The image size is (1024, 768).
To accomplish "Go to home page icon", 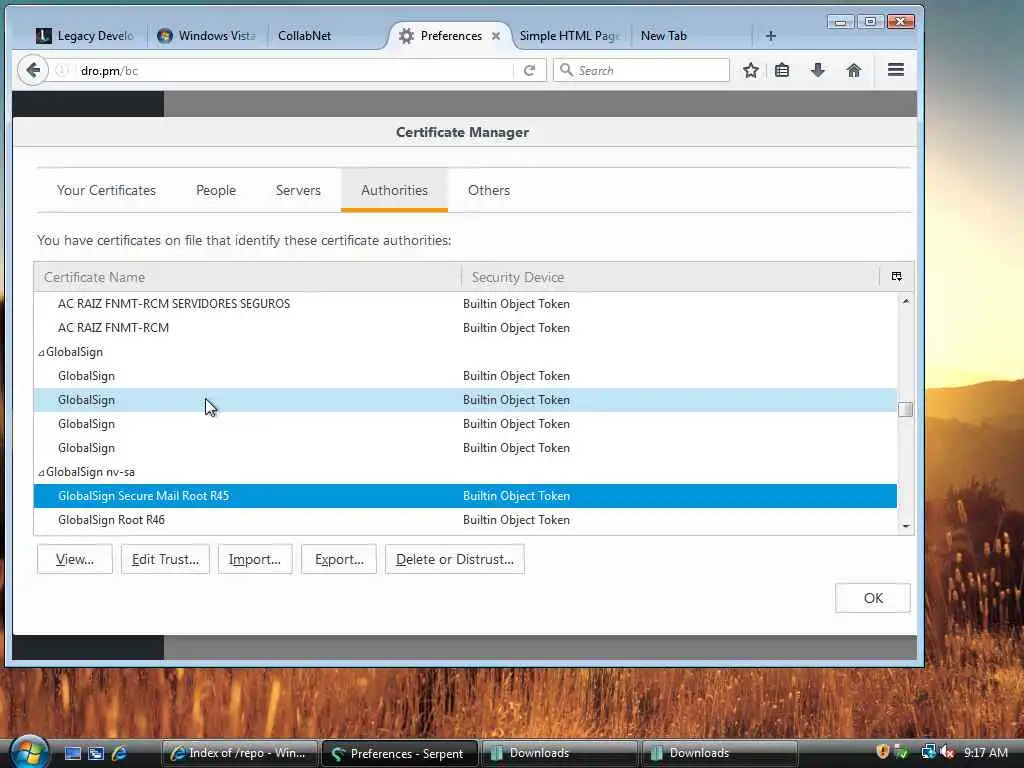I will pos(854,70).
